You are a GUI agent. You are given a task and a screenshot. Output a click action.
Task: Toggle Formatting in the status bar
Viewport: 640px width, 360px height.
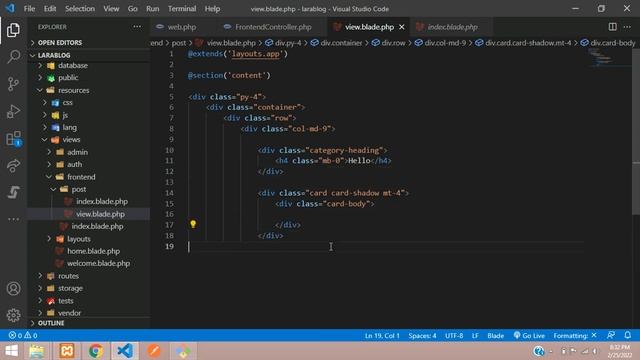pyautogui.click(x=575, y=336)
